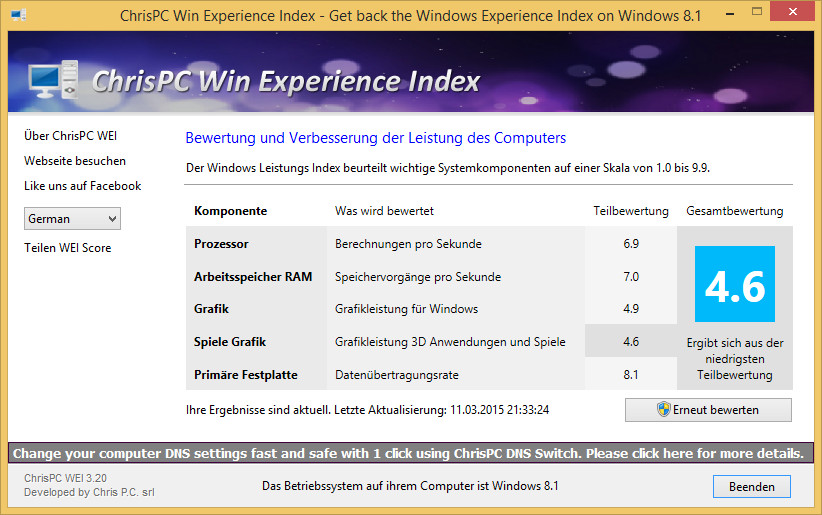Screen dimensions: 822x515
Task: Click the ChrisPC WEI 3.20 version text
Action: pos(65,478)
